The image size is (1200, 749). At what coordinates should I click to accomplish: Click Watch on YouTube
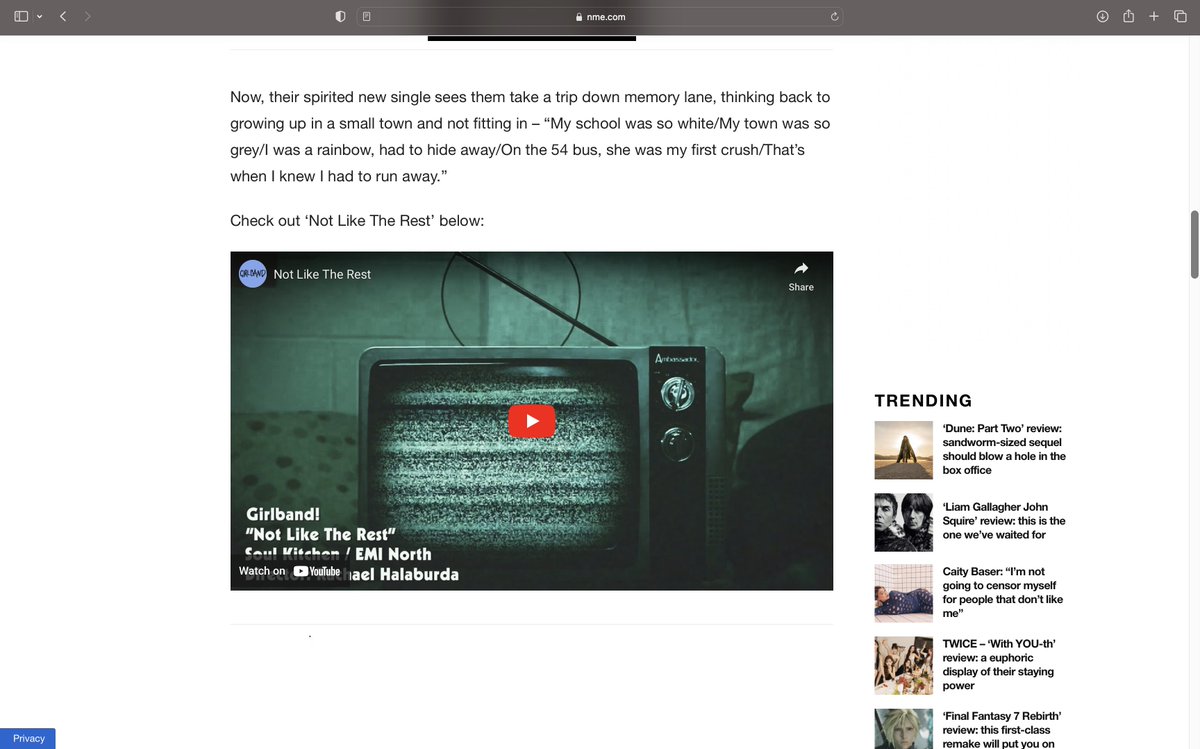click(289, 571)
